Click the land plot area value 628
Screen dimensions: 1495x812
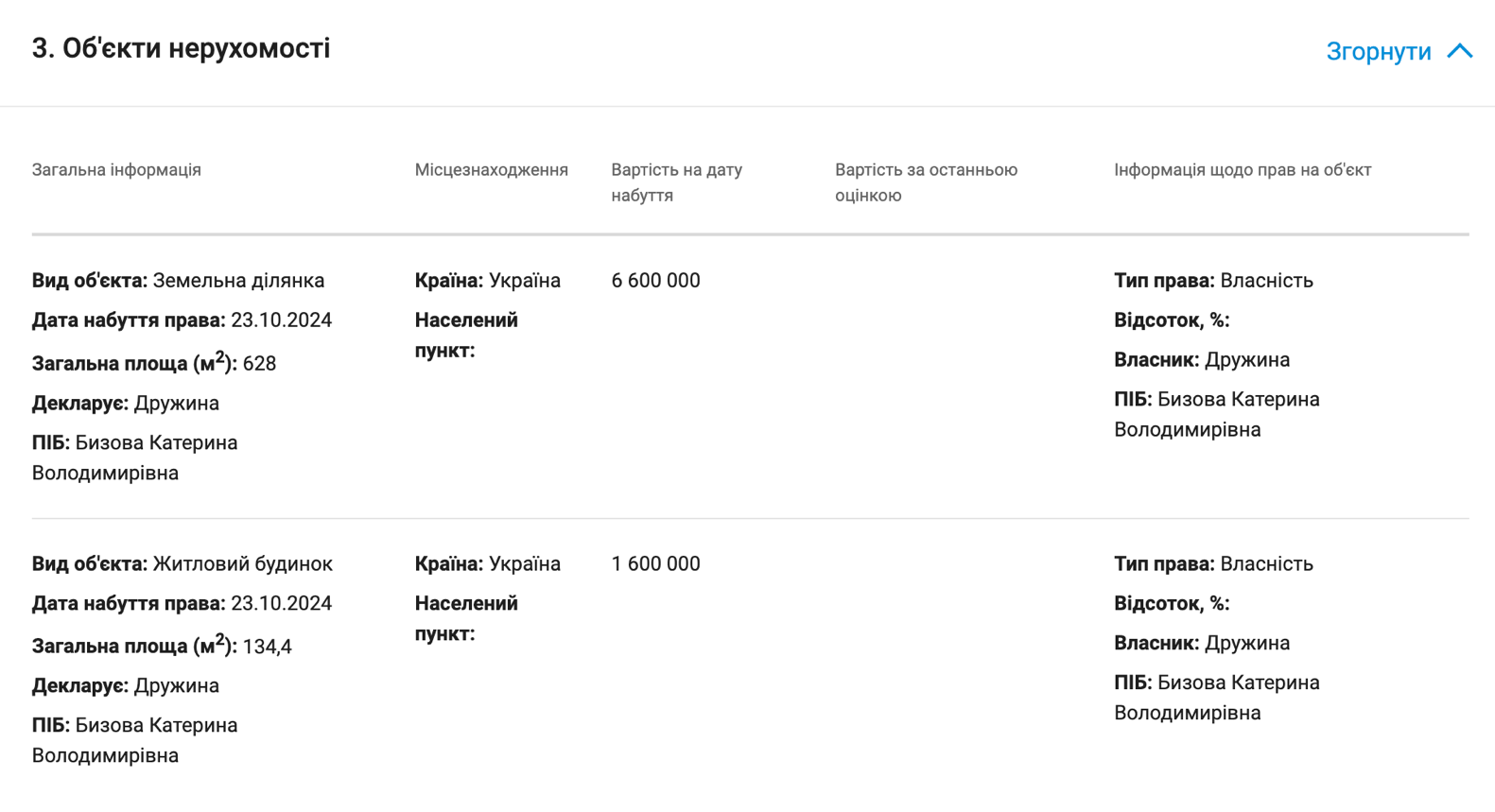click(x=259, y=364)
